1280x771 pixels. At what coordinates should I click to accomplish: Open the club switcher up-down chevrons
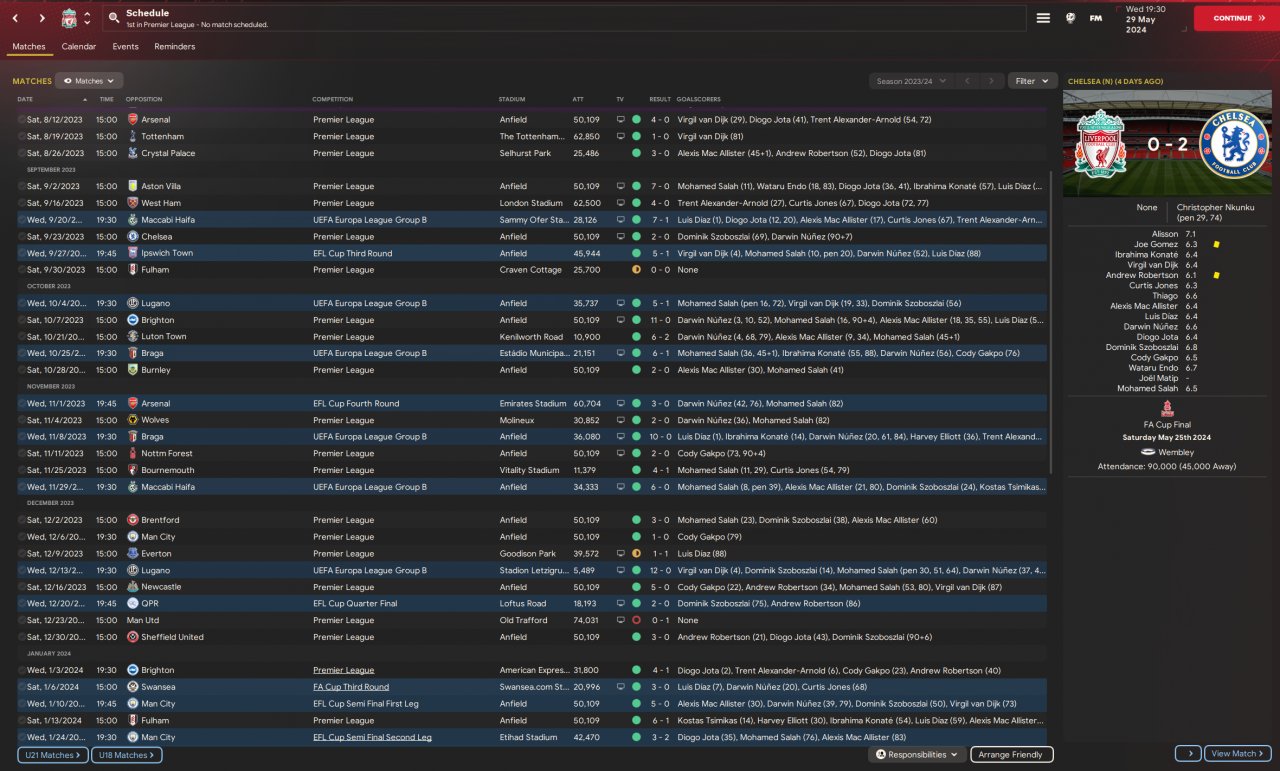[x=87, y=18]
